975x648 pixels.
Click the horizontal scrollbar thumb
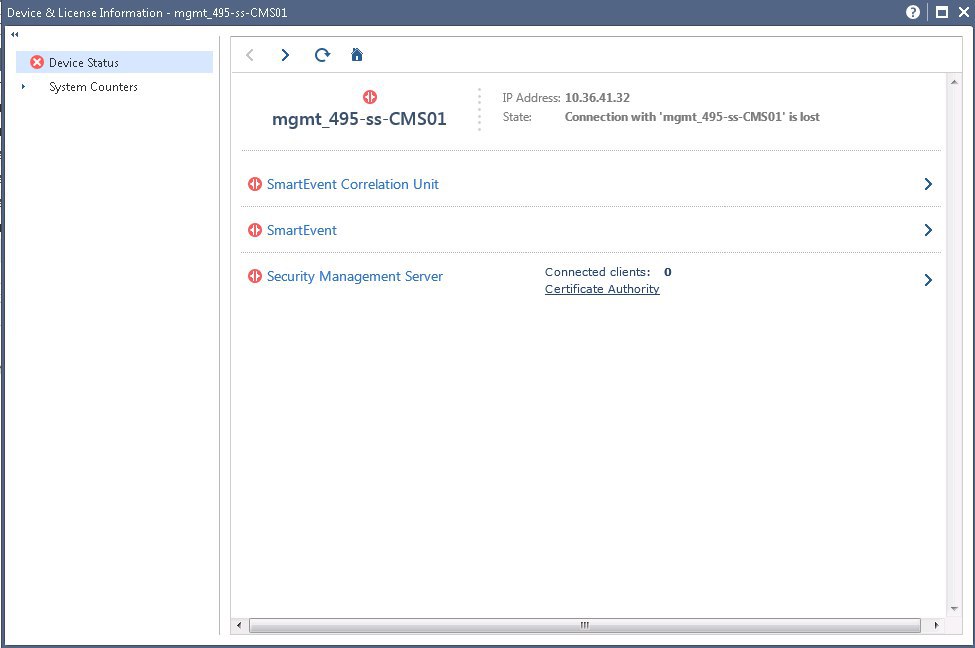point(585,625)
